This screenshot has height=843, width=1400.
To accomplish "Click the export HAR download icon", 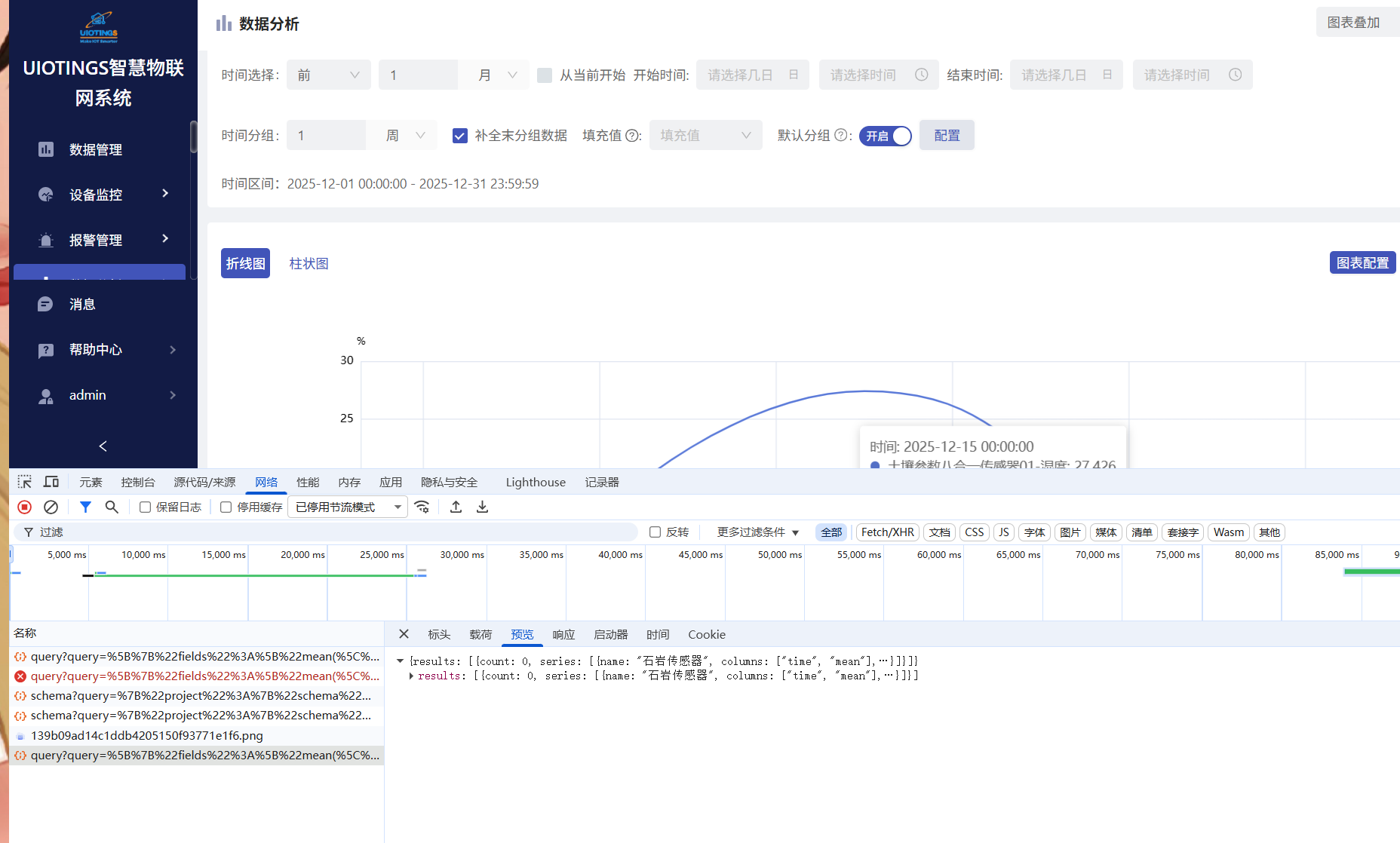I will pos(483,507).
